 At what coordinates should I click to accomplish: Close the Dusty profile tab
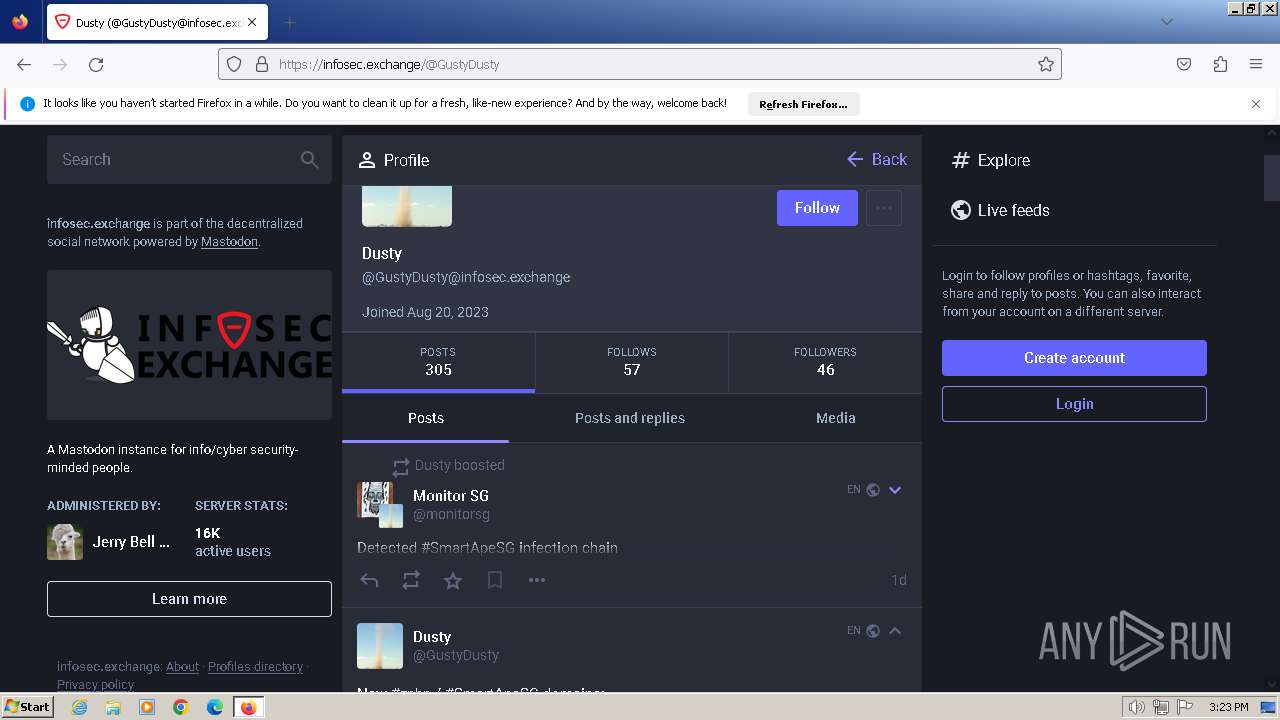[x=252, y=22]
